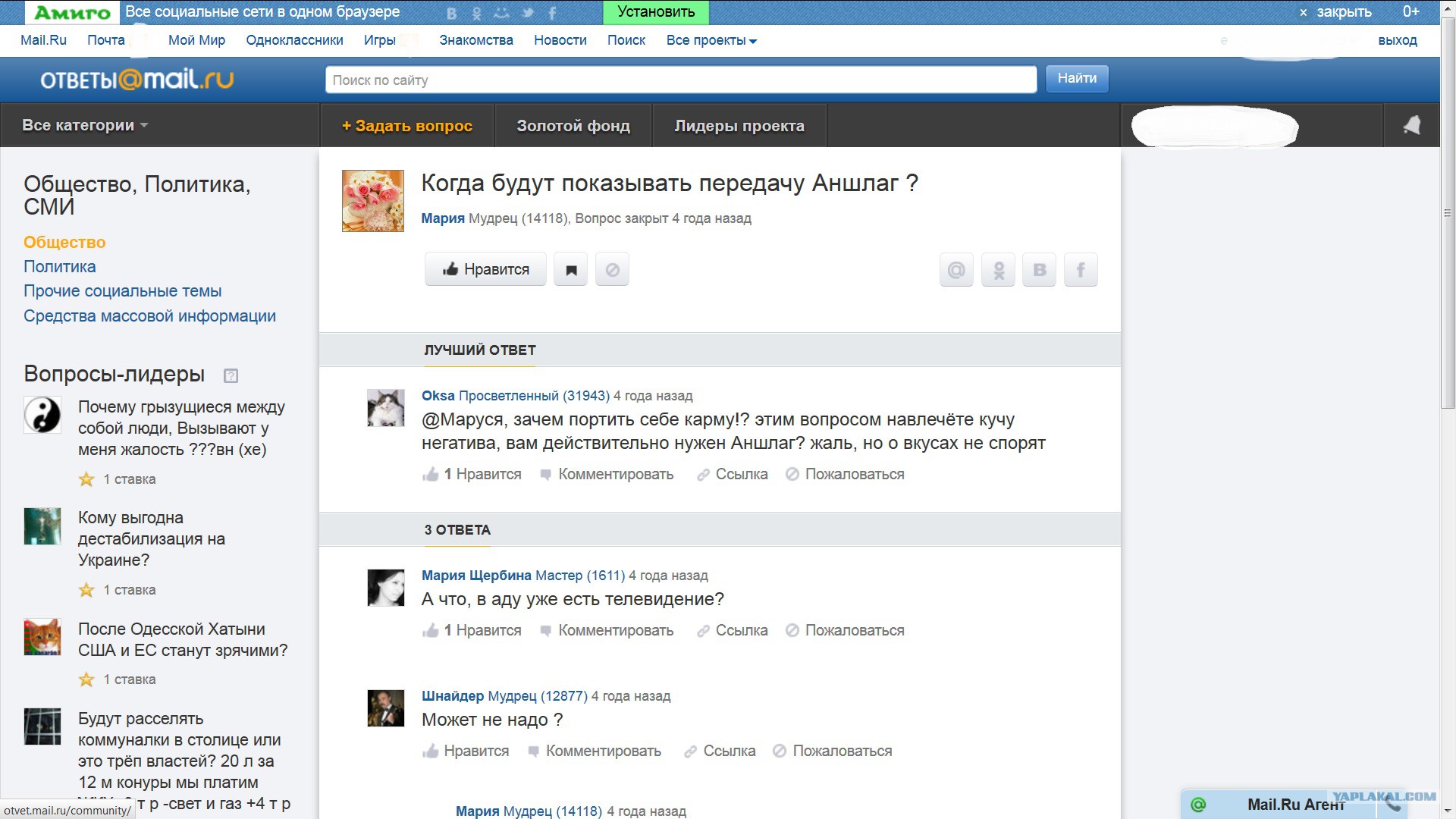
Task: Open the notifications bell icon
Action: [x=1411, y=125]
